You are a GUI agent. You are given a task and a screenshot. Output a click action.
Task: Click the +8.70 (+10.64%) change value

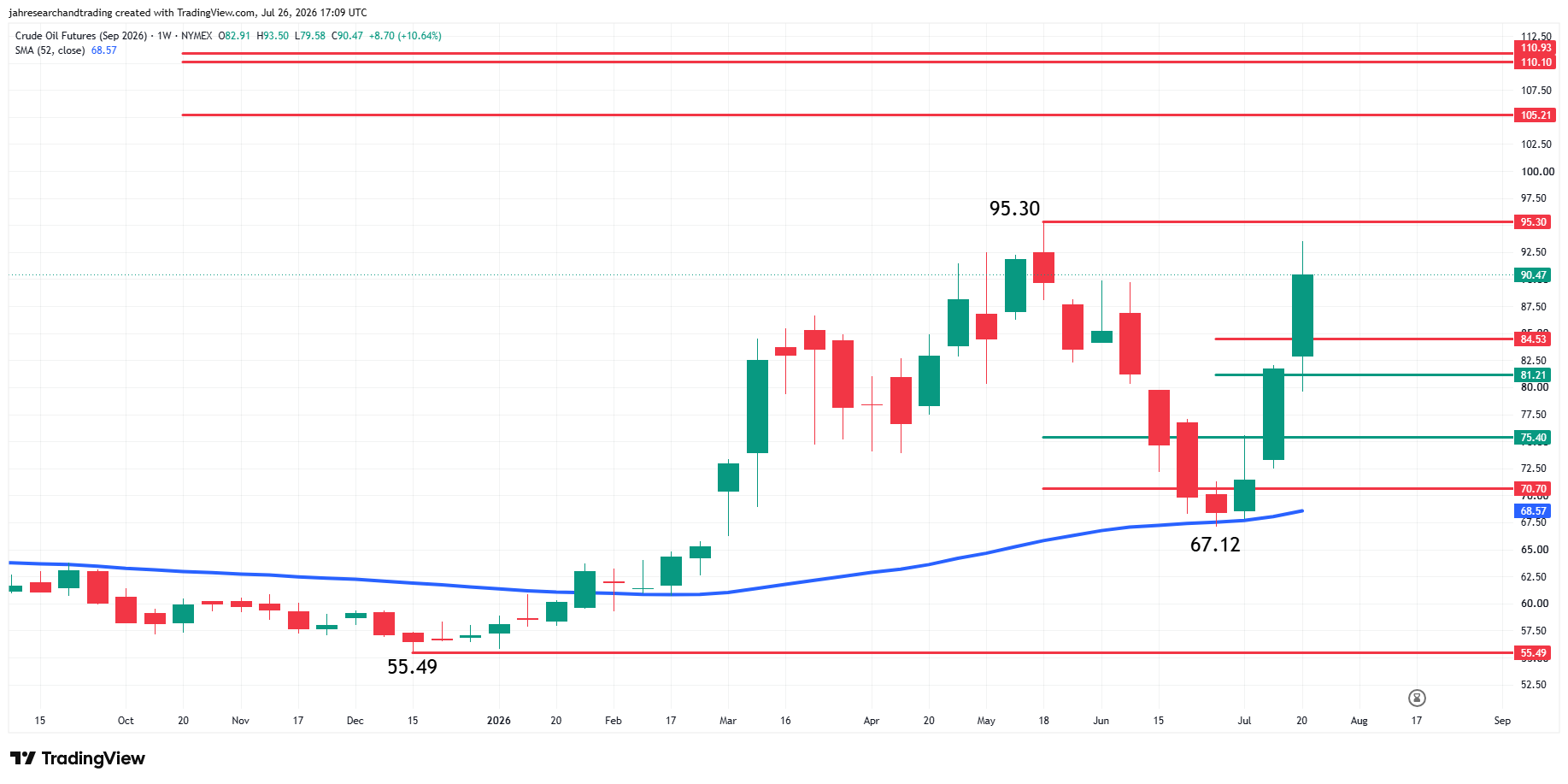[405, 36]
